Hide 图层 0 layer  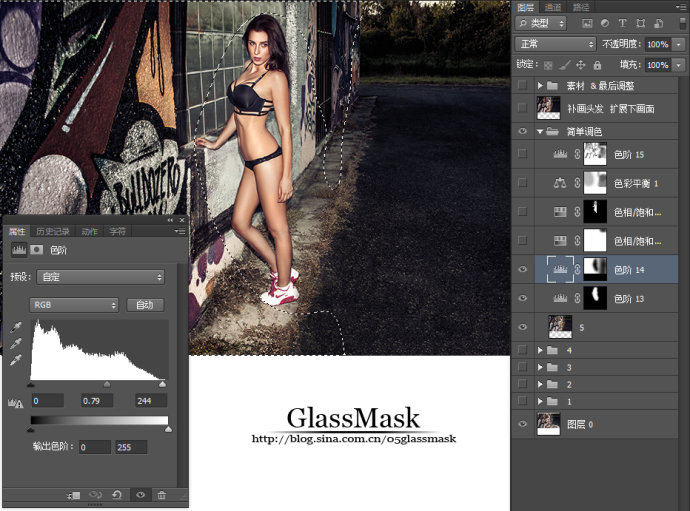tap(522, 424)
